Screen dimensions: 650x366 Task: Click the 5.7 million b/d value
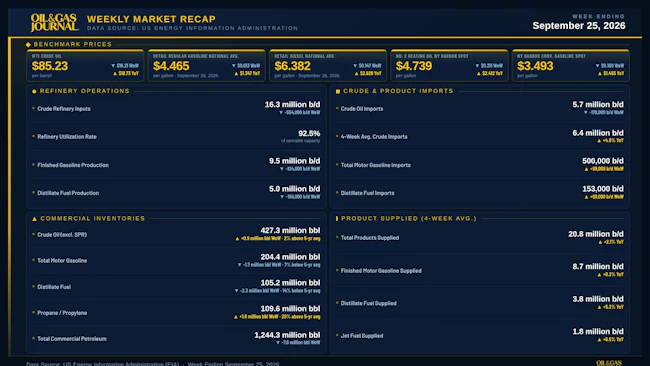598,104
